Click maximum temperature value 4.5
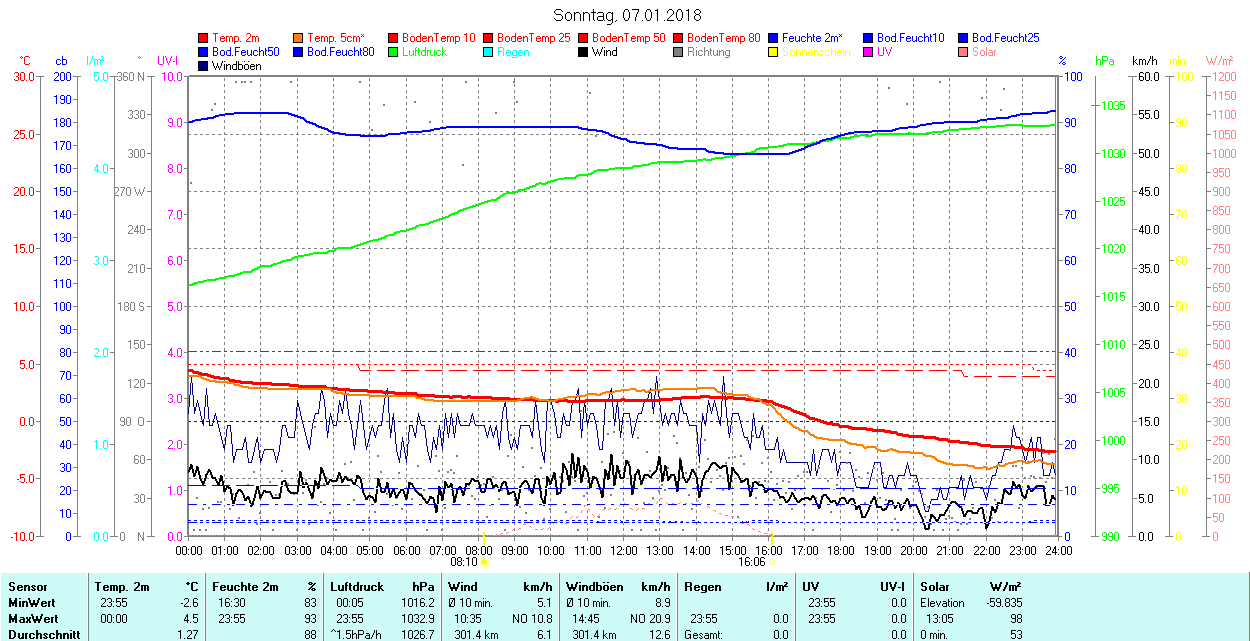This screenshot has width=1250, height=641. (190, 619)
